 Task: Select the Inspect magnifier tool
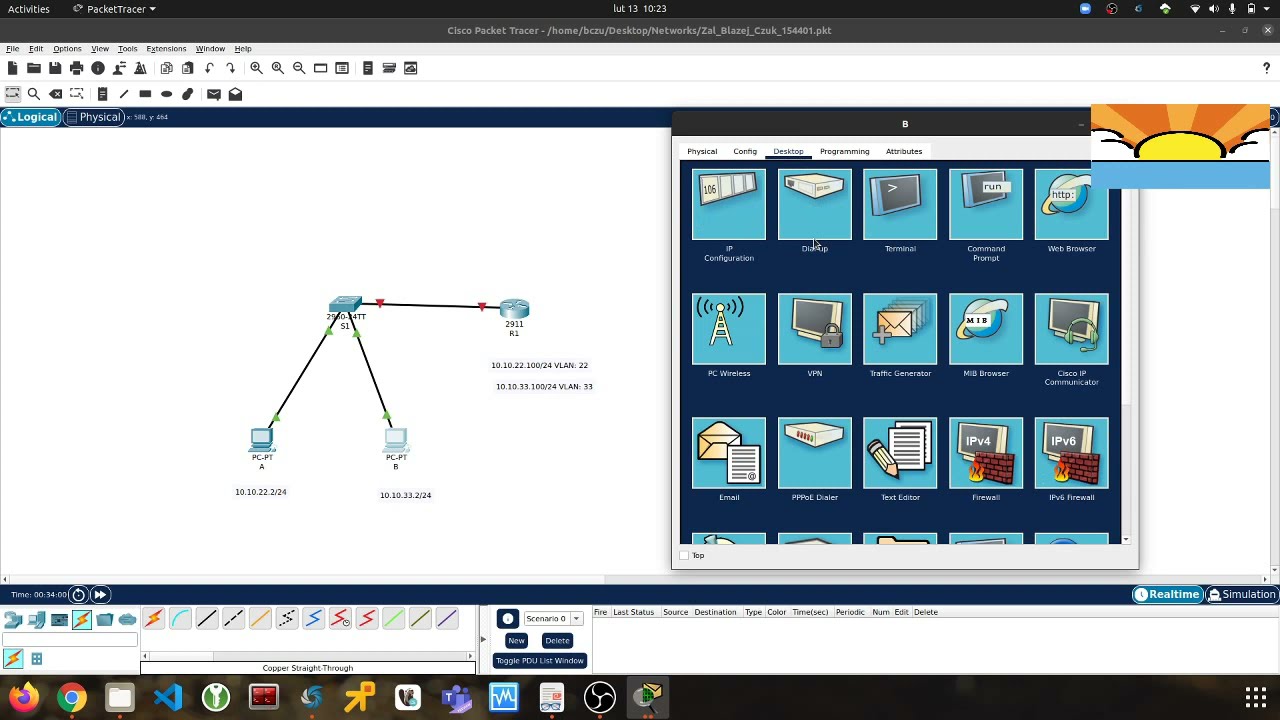coord(34,94)
